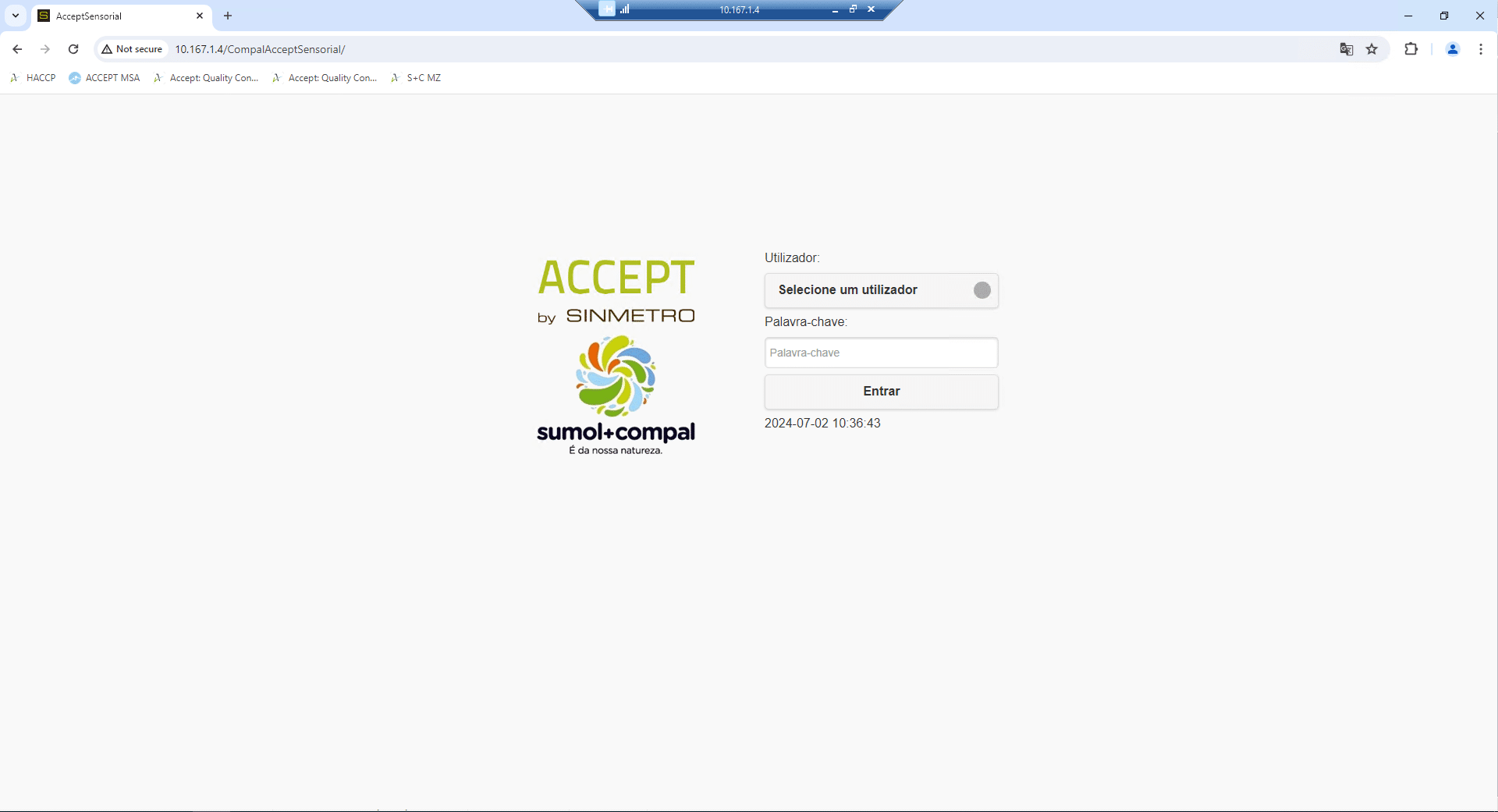This screenshot has height=812, width=1498.
Task: Click the forward navigation arrow
Action: [45, 48]
